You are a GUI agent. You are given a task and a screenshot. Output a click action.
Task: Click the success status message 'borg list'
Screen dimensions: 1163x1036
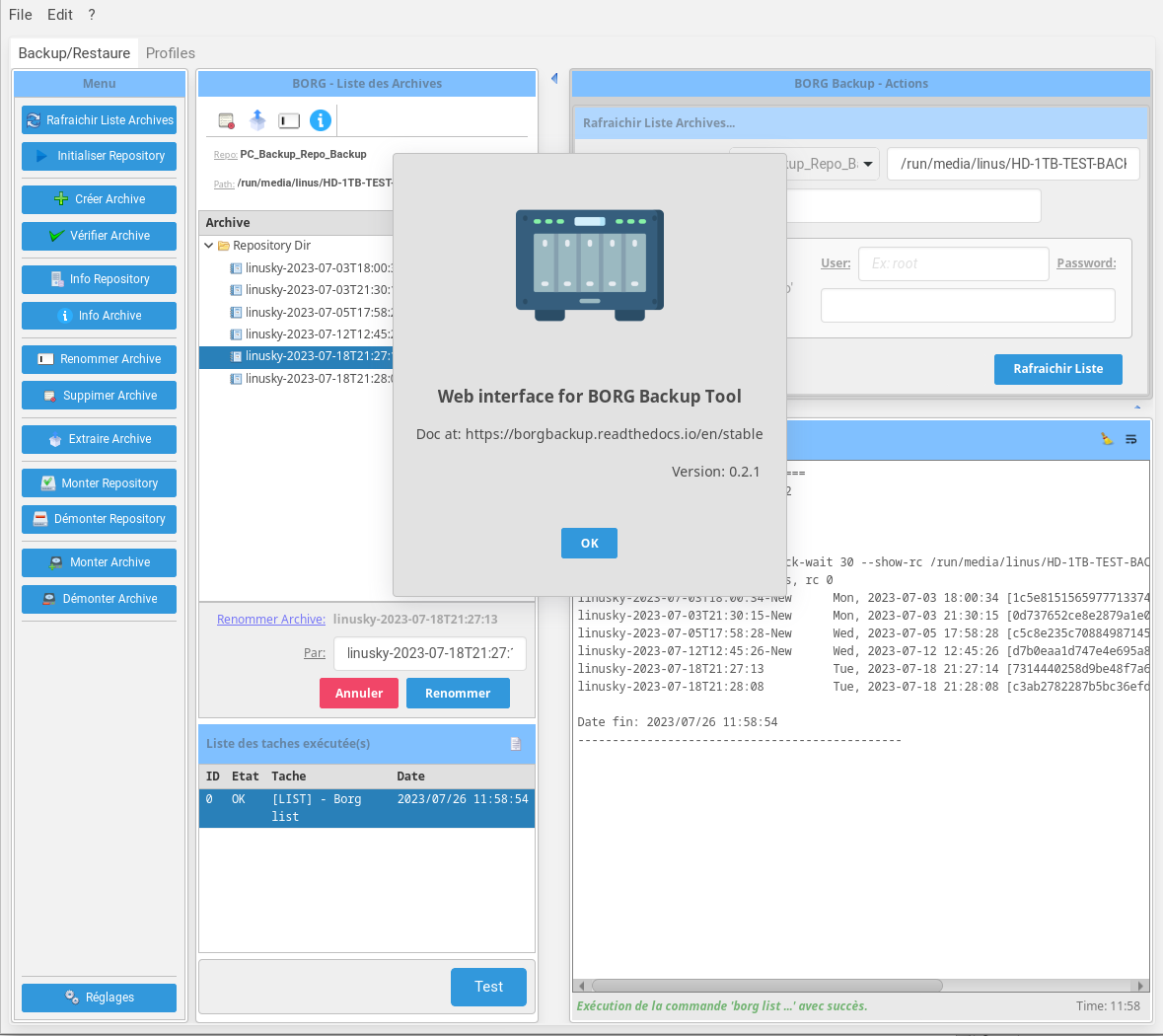pos(722,1006)
